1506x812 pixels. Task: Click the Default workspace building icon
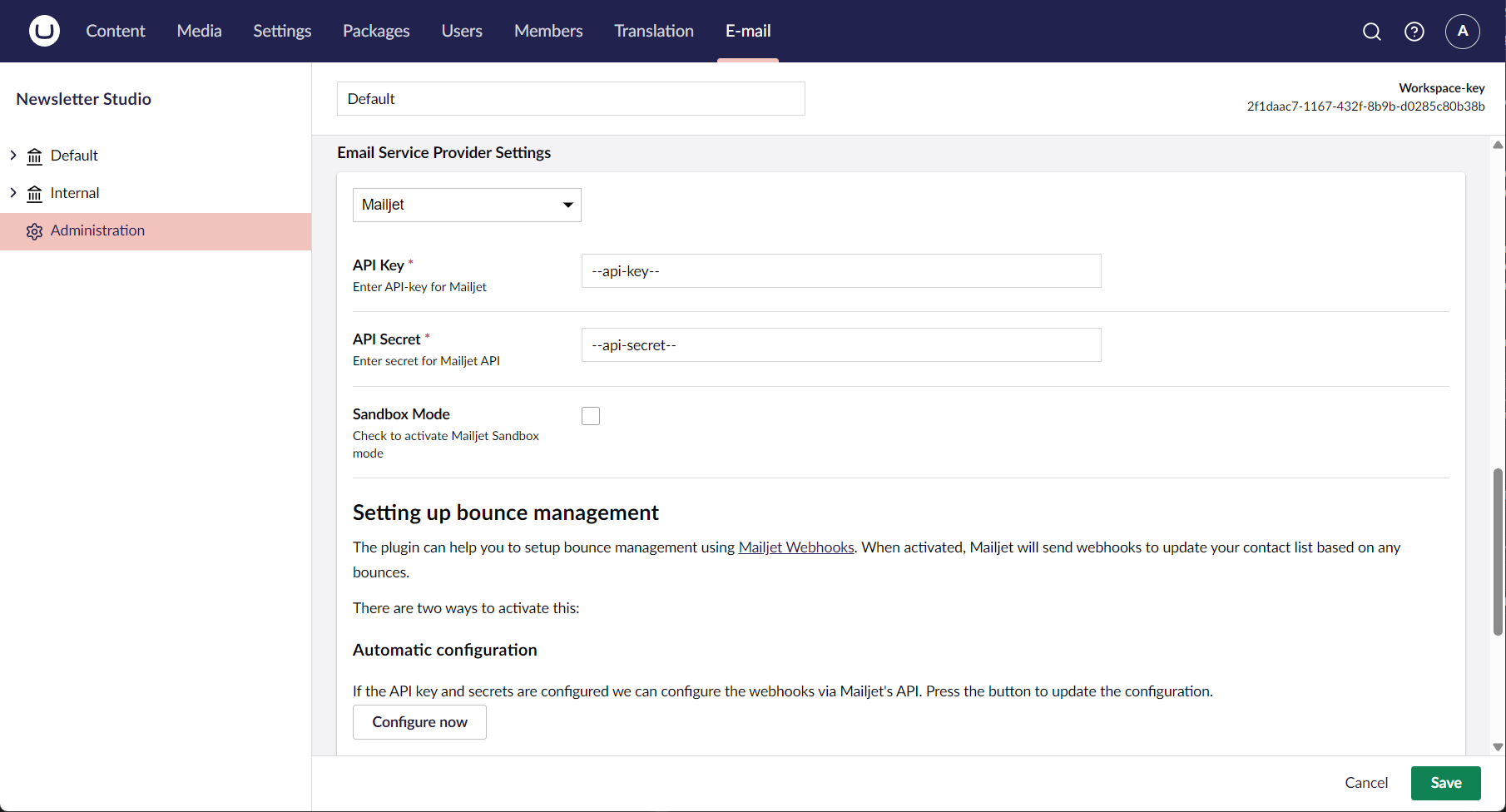click(x=34, y=156)
